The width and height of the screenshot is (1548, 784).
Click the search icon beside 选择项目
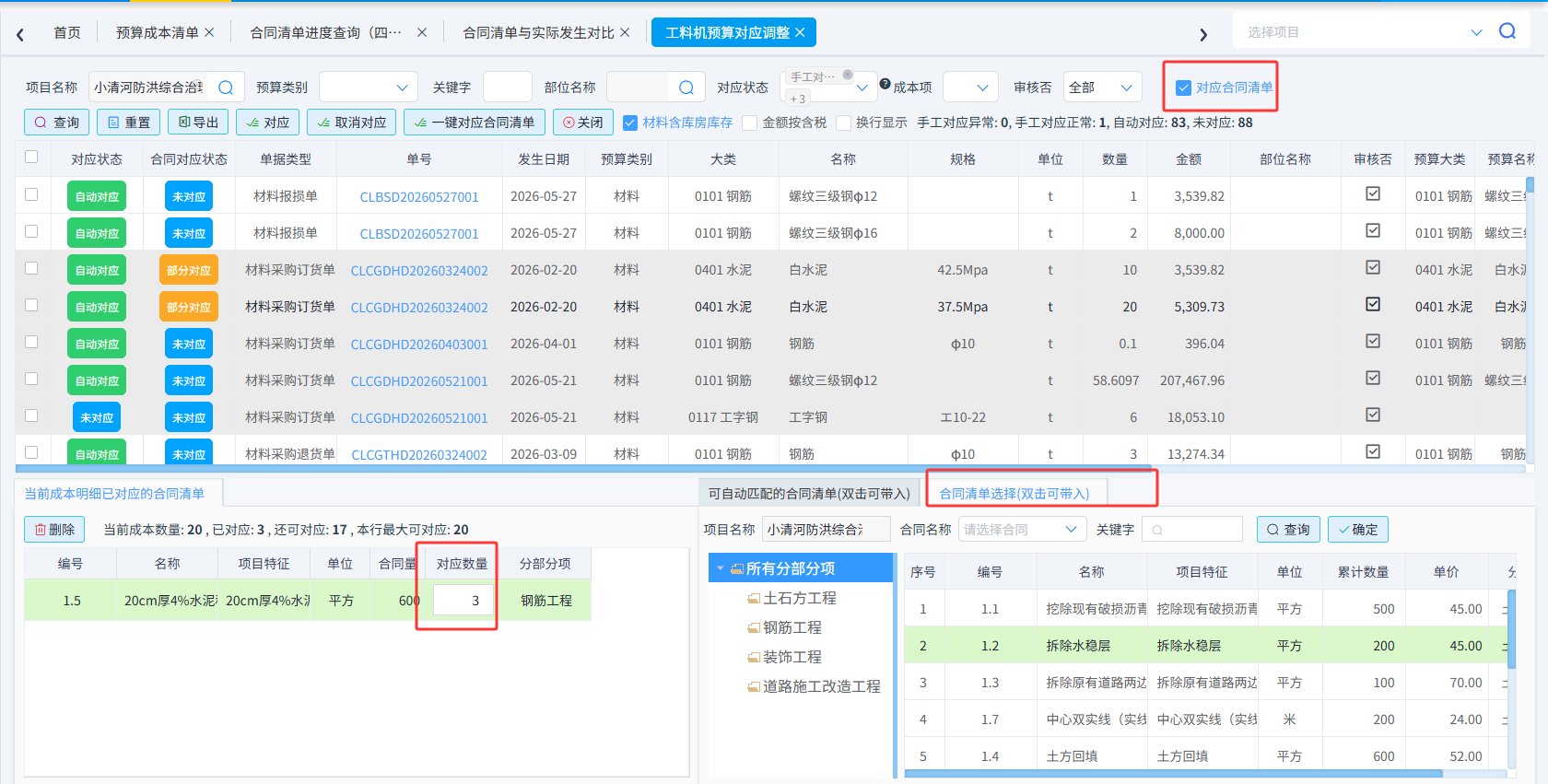[1507, 31]
